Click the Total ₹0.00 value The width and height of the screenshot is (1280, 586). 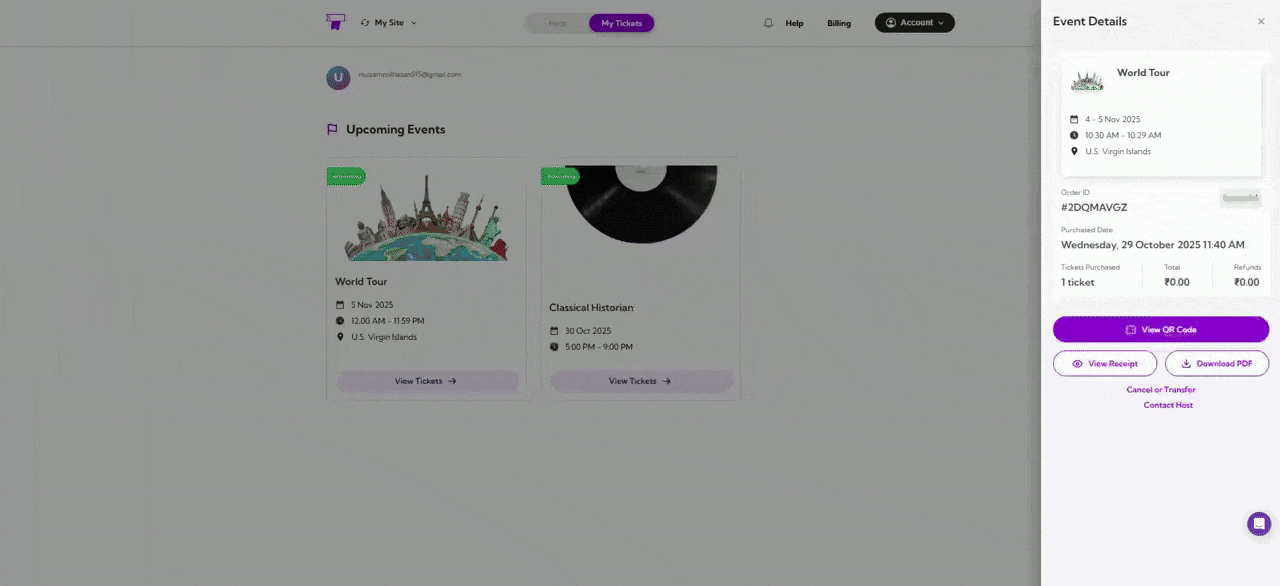1177,282
